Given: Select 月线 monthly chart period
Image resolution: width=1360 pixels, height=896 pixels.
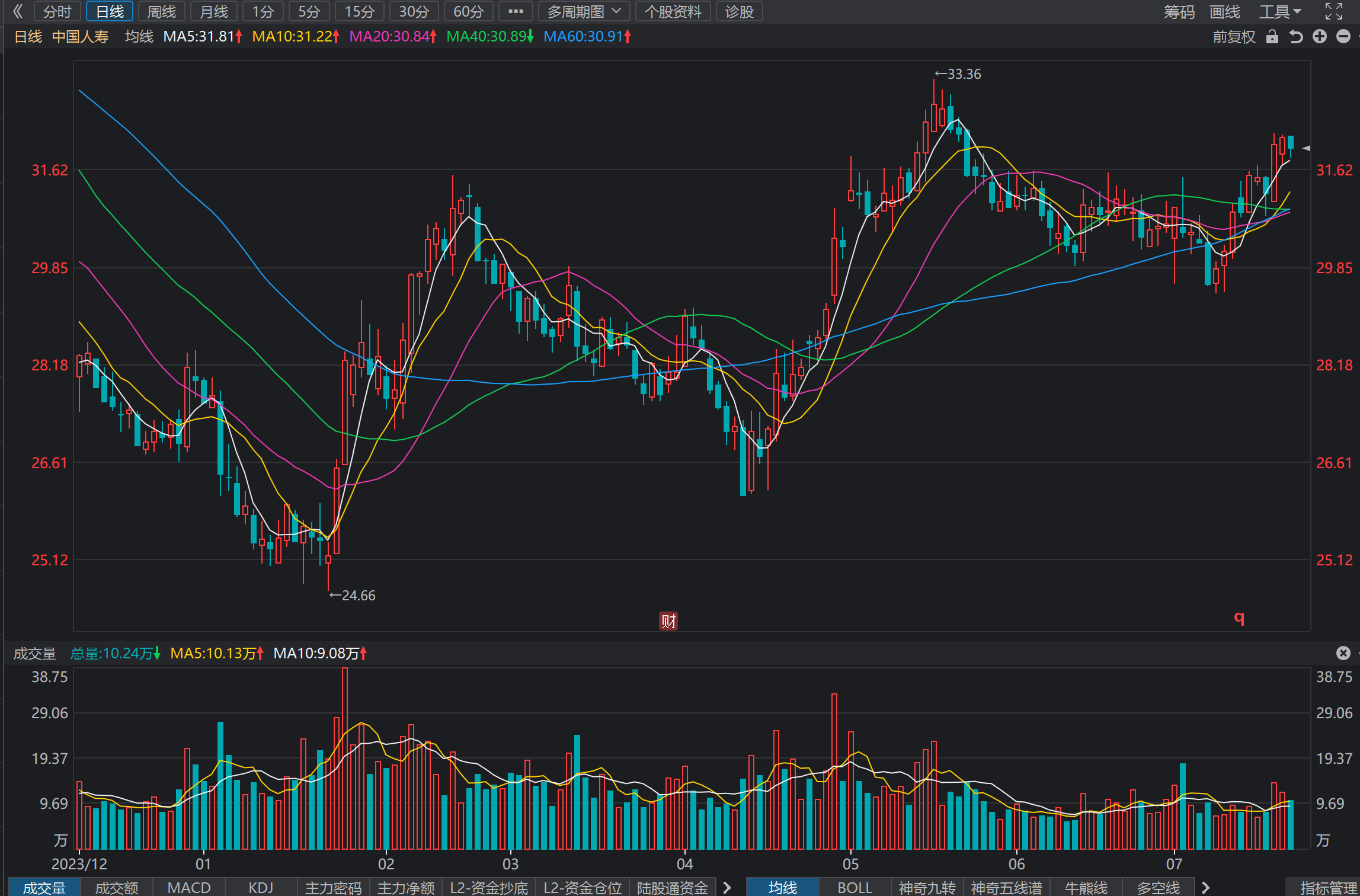Looking at the screenshot, I should pos(214,11).
